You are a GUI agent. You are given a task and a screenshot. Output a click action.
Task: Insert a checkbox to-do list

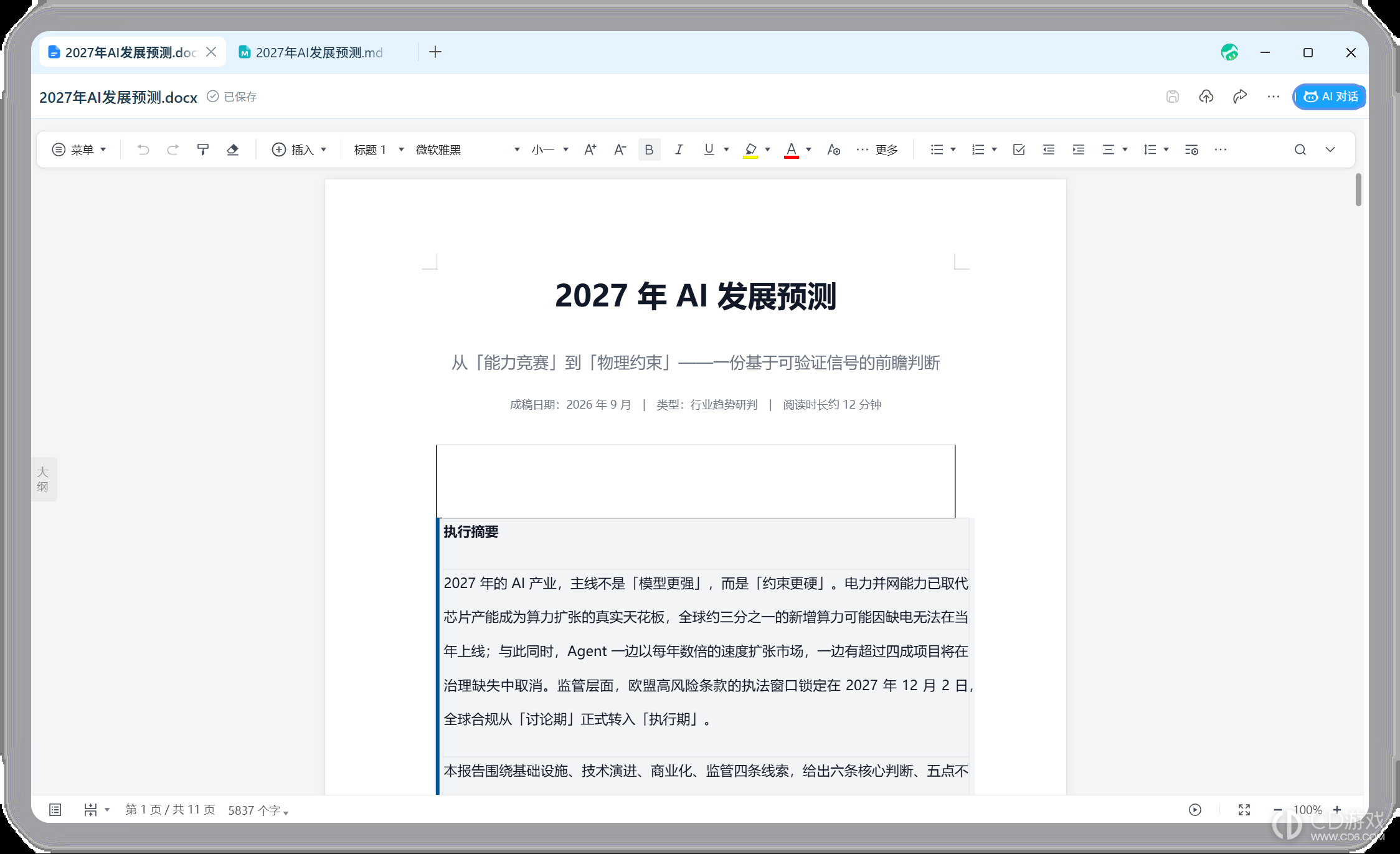1019,149
